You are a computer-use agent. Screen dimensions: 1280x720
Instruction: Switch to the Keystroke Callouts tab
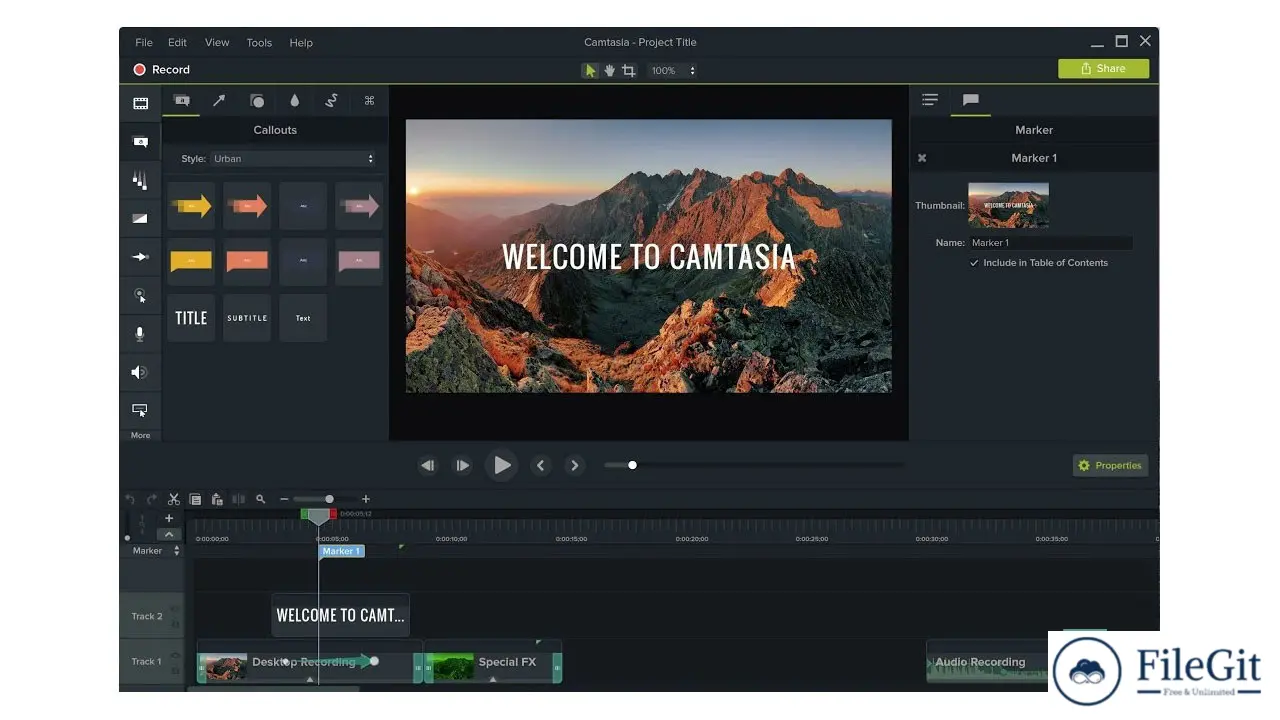click(369, 101)
